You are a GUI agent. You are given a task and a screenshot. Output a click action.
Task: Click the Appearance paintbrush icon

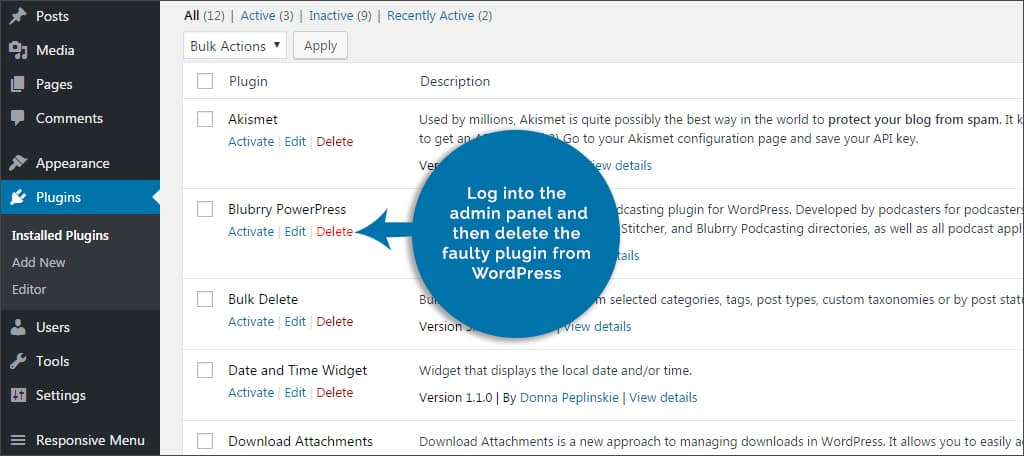click(x=18, y=163)
